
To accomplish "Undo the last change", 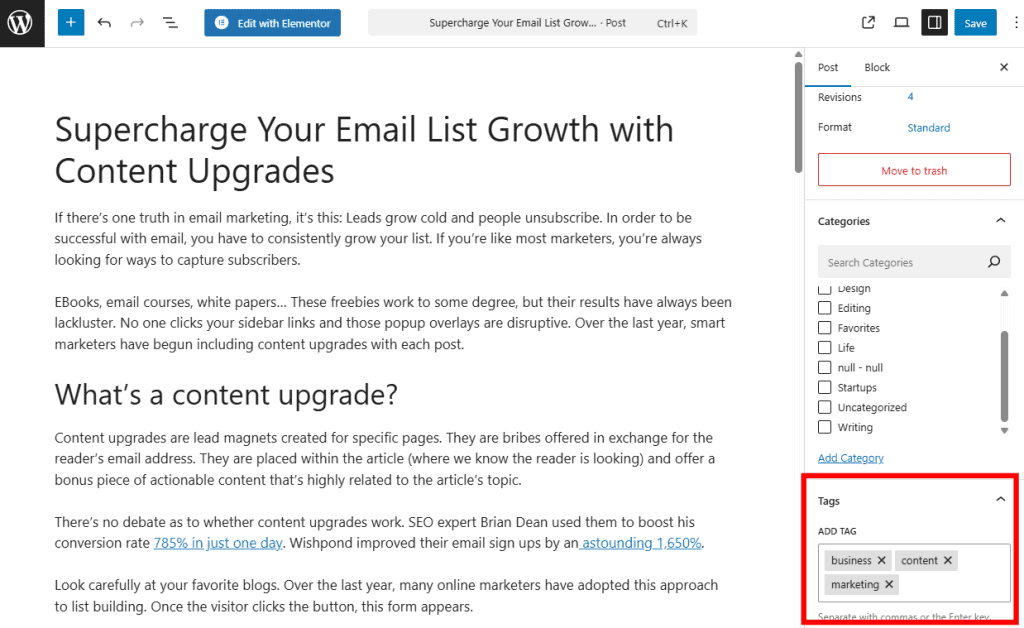I will (x=104, y=23).
